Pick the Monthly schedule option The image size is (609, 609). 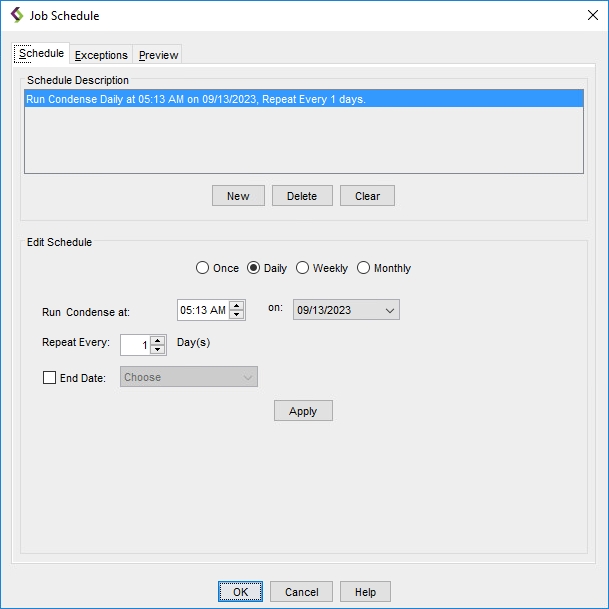[363, 268]
